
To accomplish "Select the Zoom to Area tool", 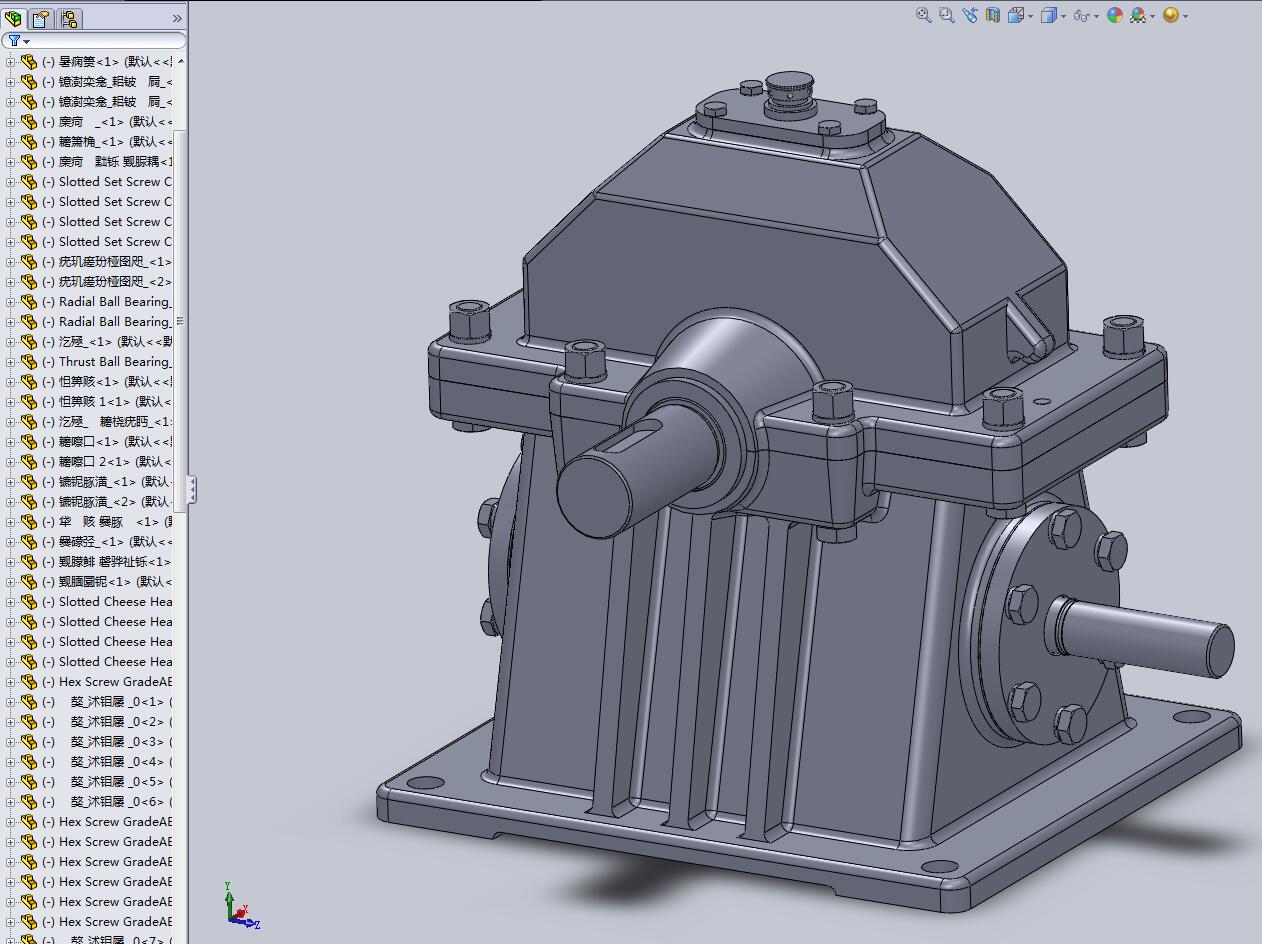I will [946, 15].
